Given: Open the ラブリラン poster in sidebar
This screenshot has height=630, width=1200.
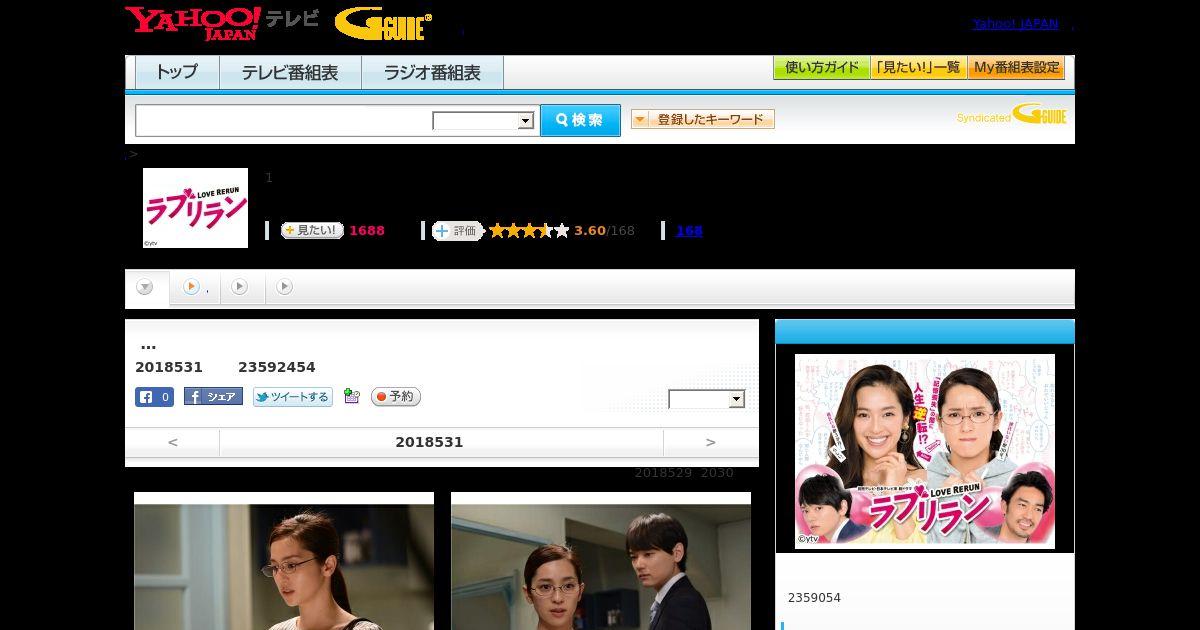Looking at the screenshot, I should point(925,451).
